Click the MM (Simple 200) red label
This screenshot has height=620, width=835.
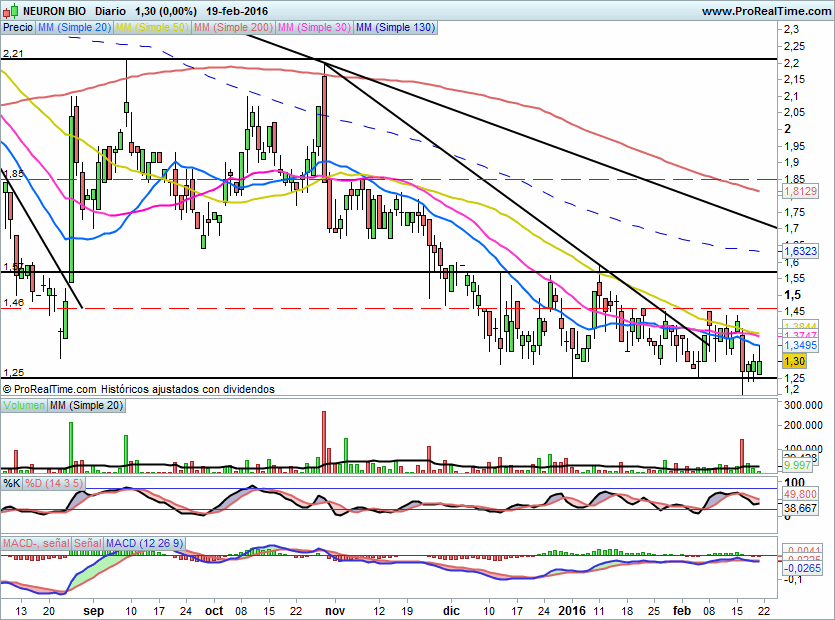(233, 27)
